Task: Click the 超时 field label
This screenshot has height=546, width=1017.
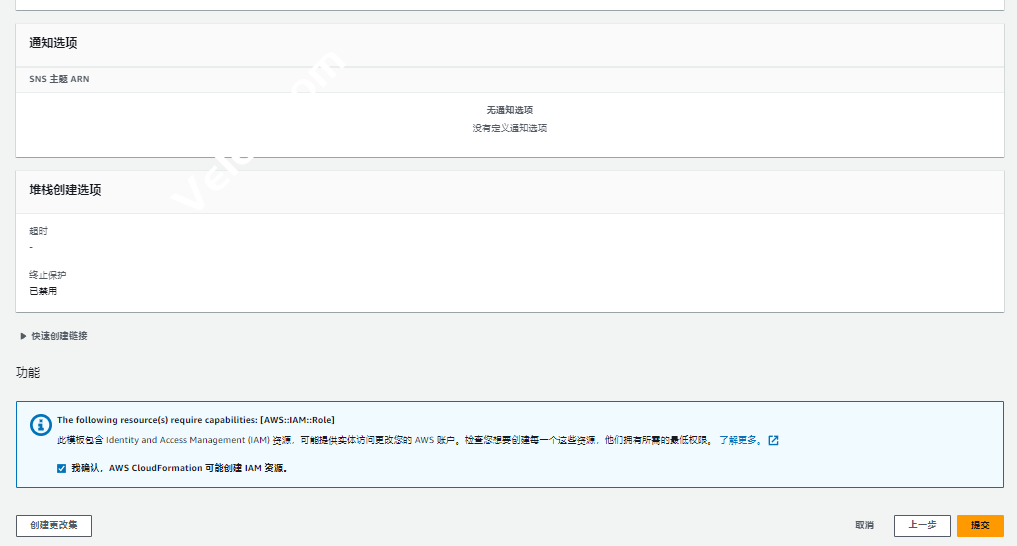Action: [x=38, y=231]
